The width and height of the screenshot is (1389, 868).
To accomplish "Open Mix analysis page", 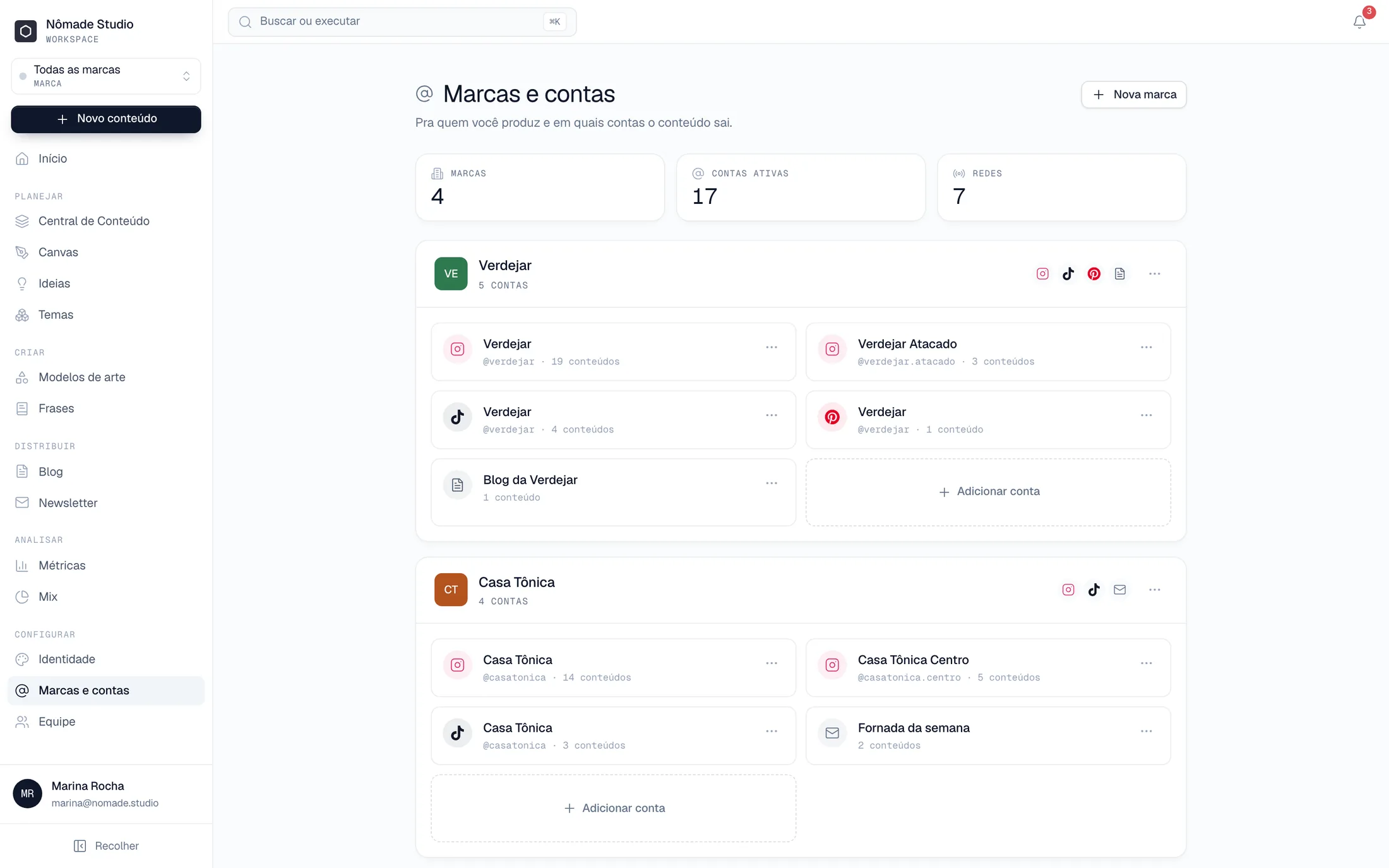I will pyautogui.click(x=106, y=597).
